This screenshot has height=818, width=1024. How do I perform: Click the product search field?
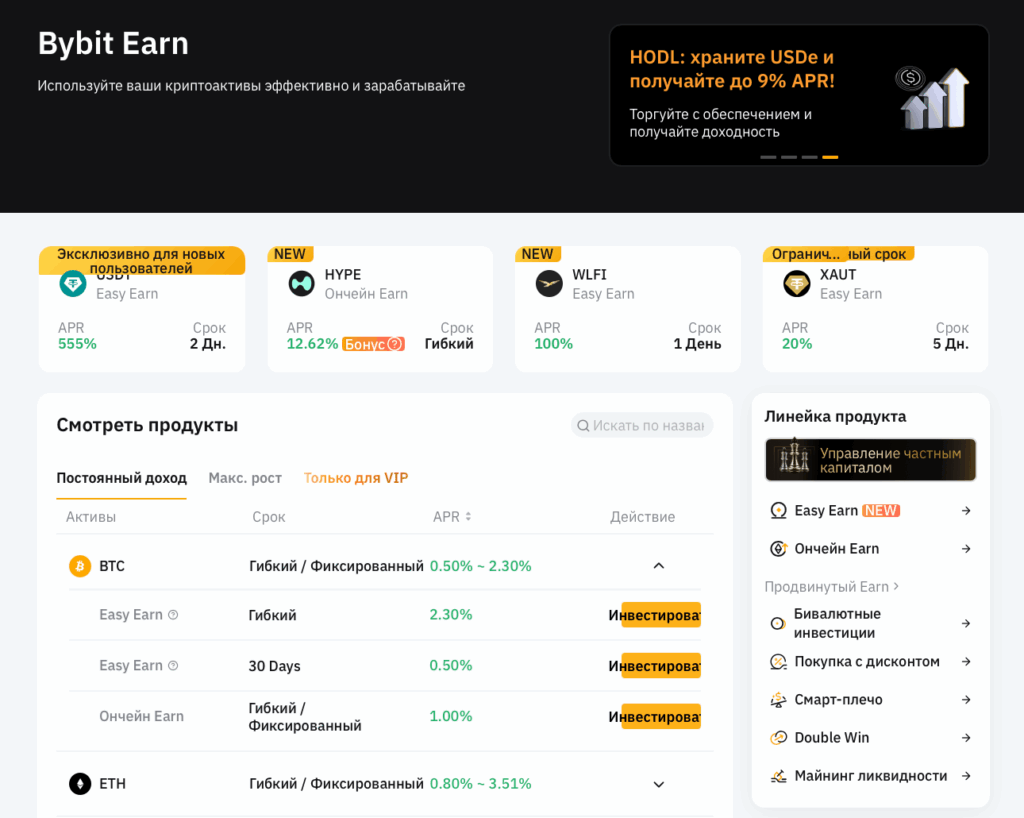pos(646,426)
